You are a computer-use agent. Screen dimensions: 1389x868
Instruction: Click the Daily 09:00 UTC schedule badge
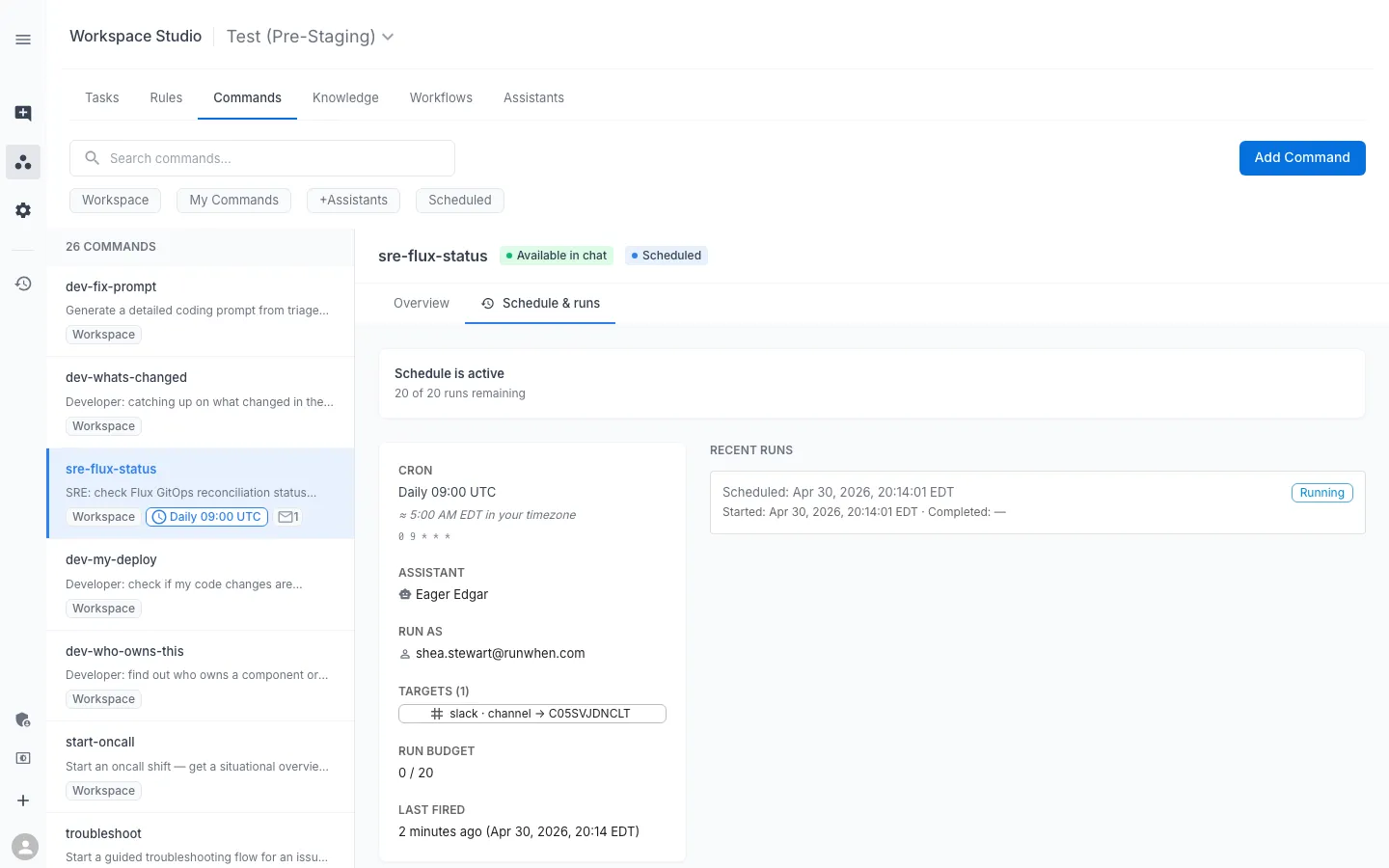point(206,517)
